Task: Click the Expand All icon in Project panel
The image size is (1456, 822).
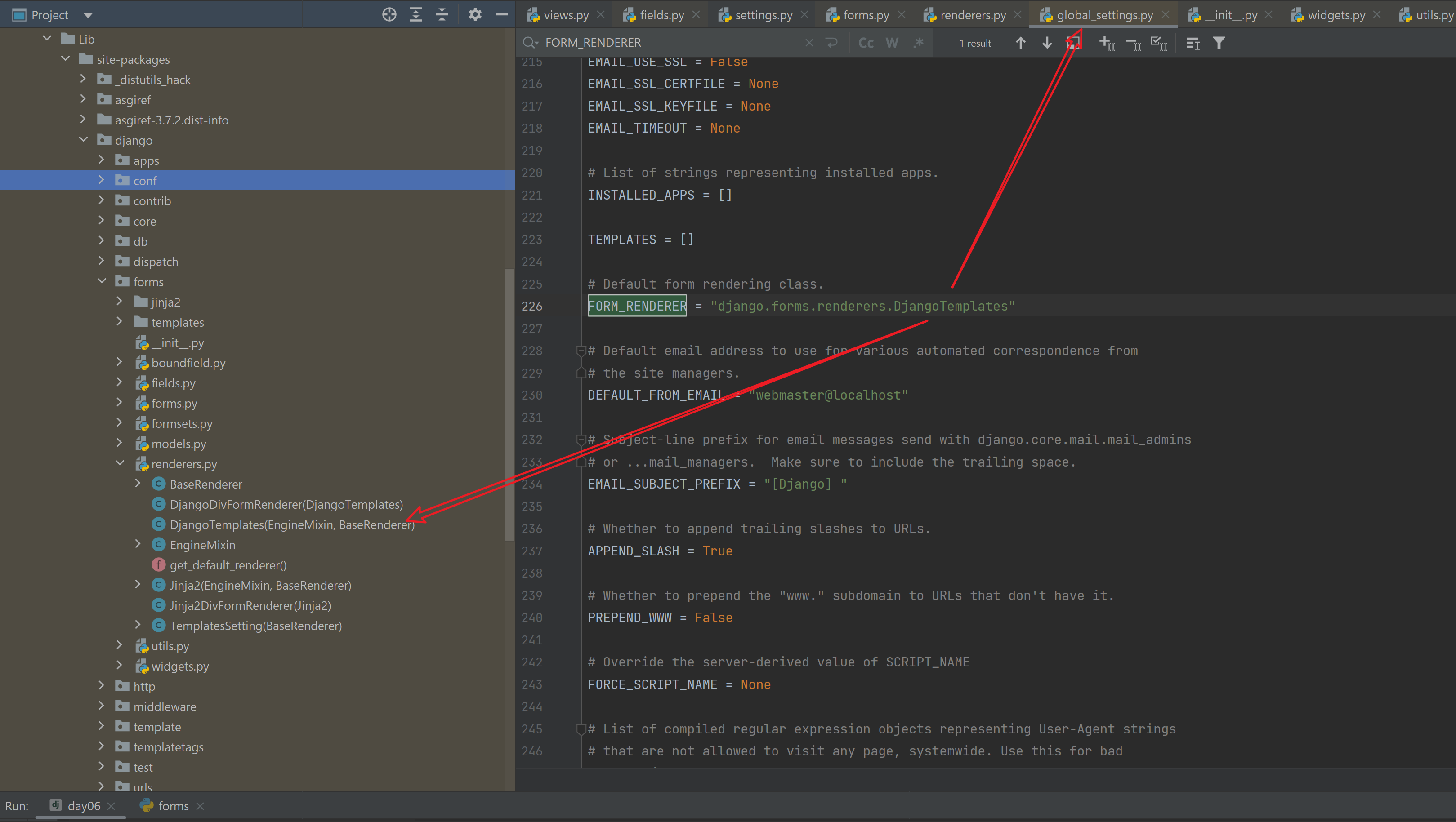Action: point(415,15)
